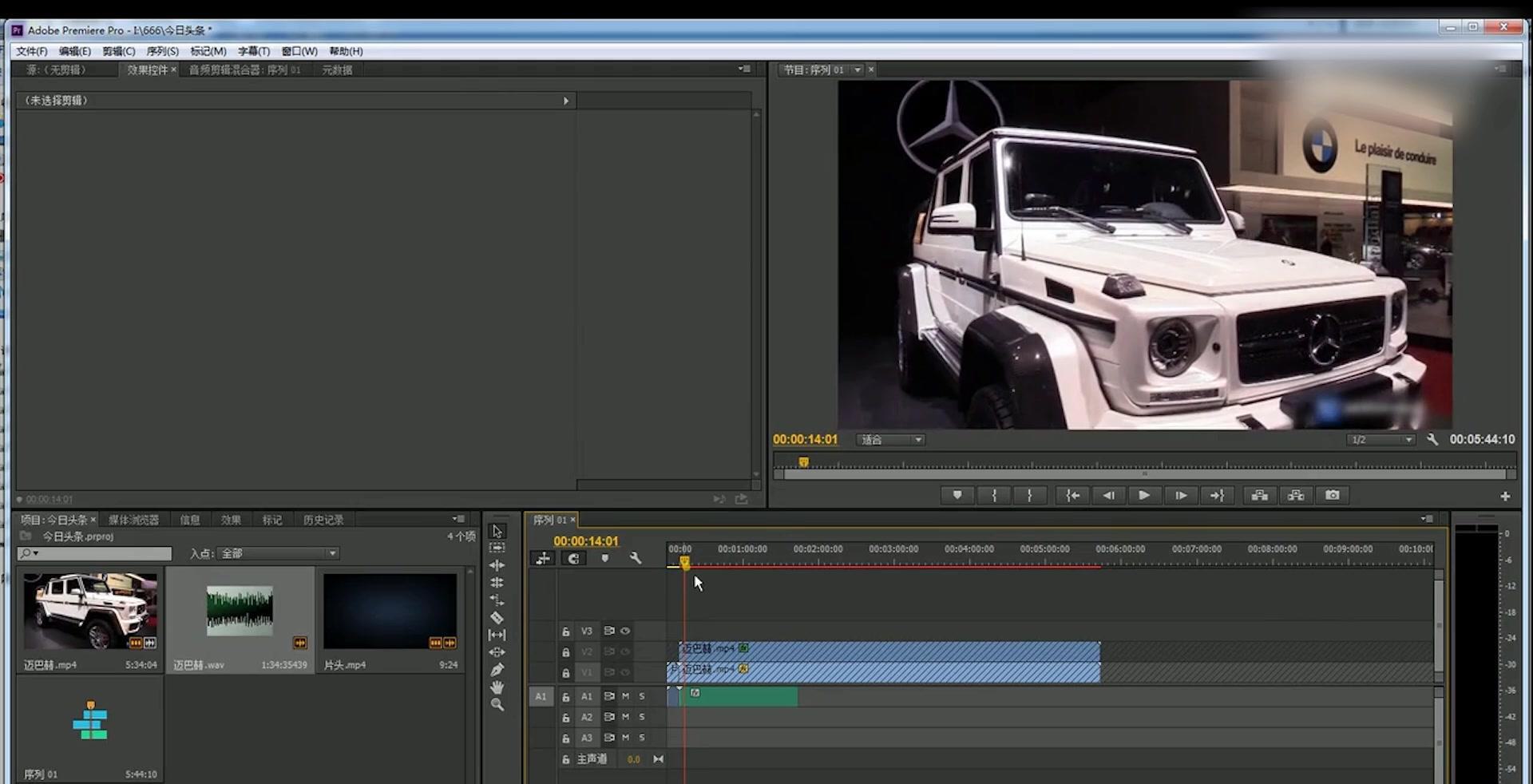Click the Extract button
The height and width of the screenshot is (784, 1533).
1296,496
